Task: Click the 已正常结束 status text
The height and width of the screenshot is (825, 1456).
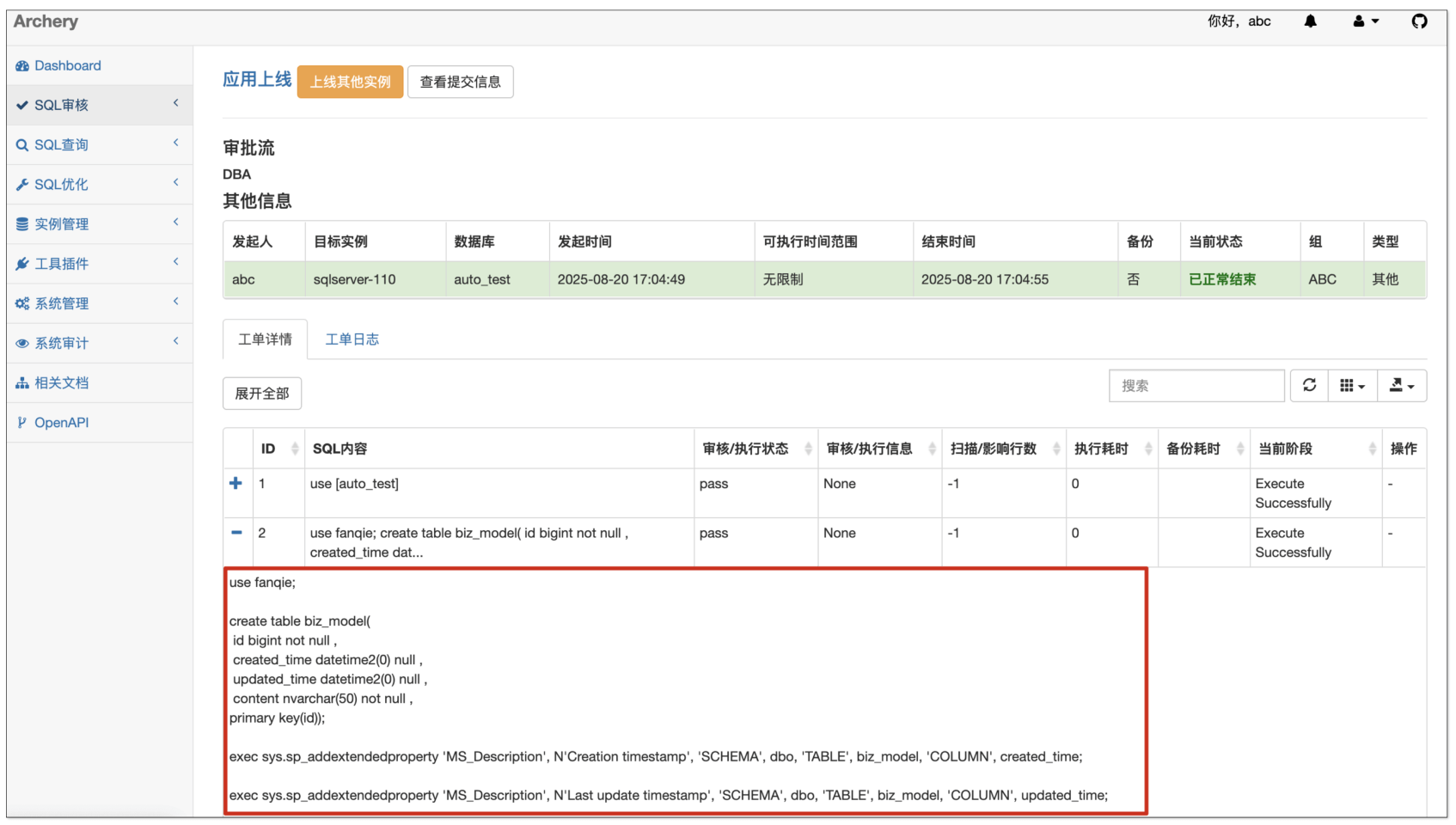Action: click(1222, 279)
